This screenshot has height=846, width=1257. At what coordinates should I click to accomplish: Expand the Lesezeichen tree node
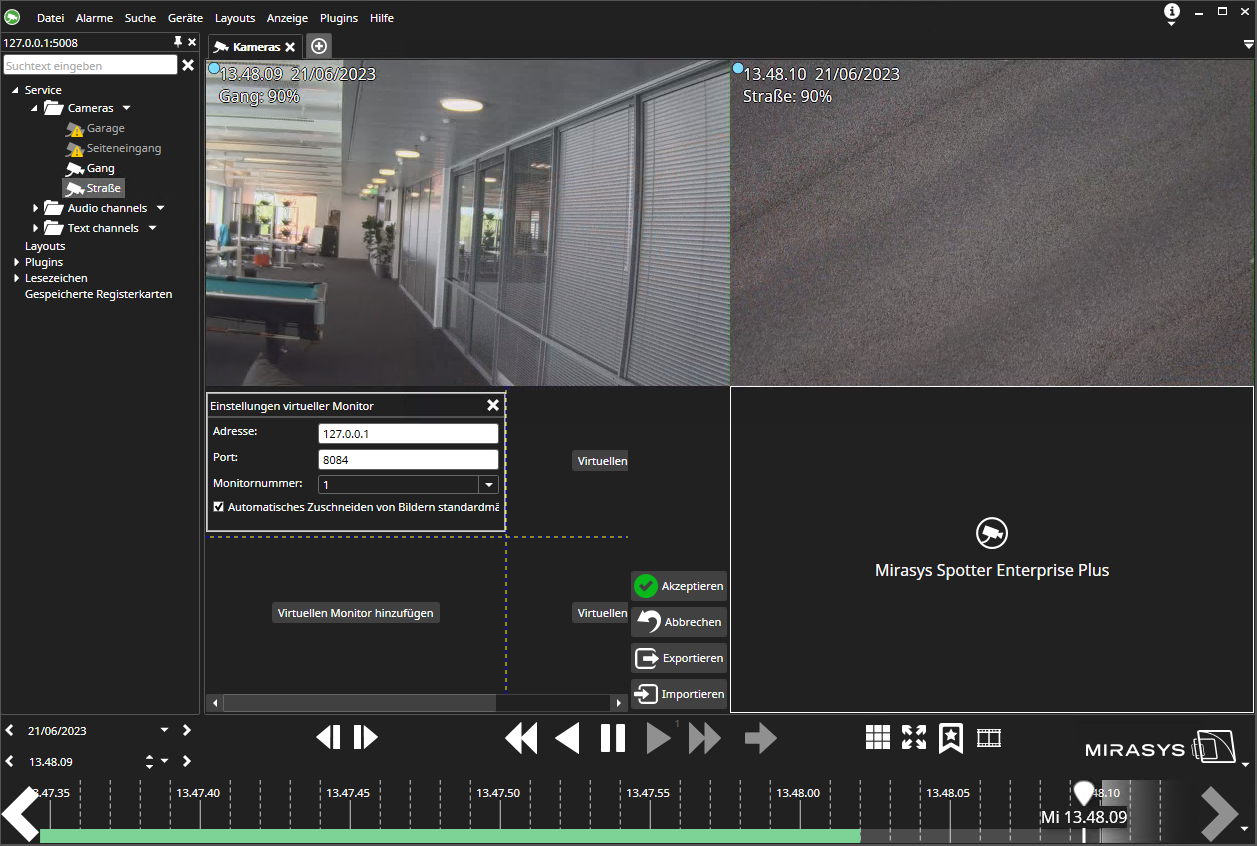coord(16,278)
